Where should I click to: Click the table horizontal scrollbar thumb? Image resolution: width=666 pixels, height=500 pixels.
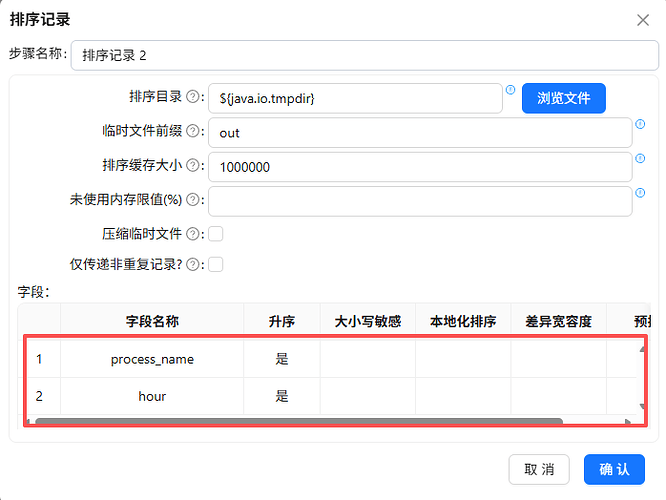pos(299,421)
